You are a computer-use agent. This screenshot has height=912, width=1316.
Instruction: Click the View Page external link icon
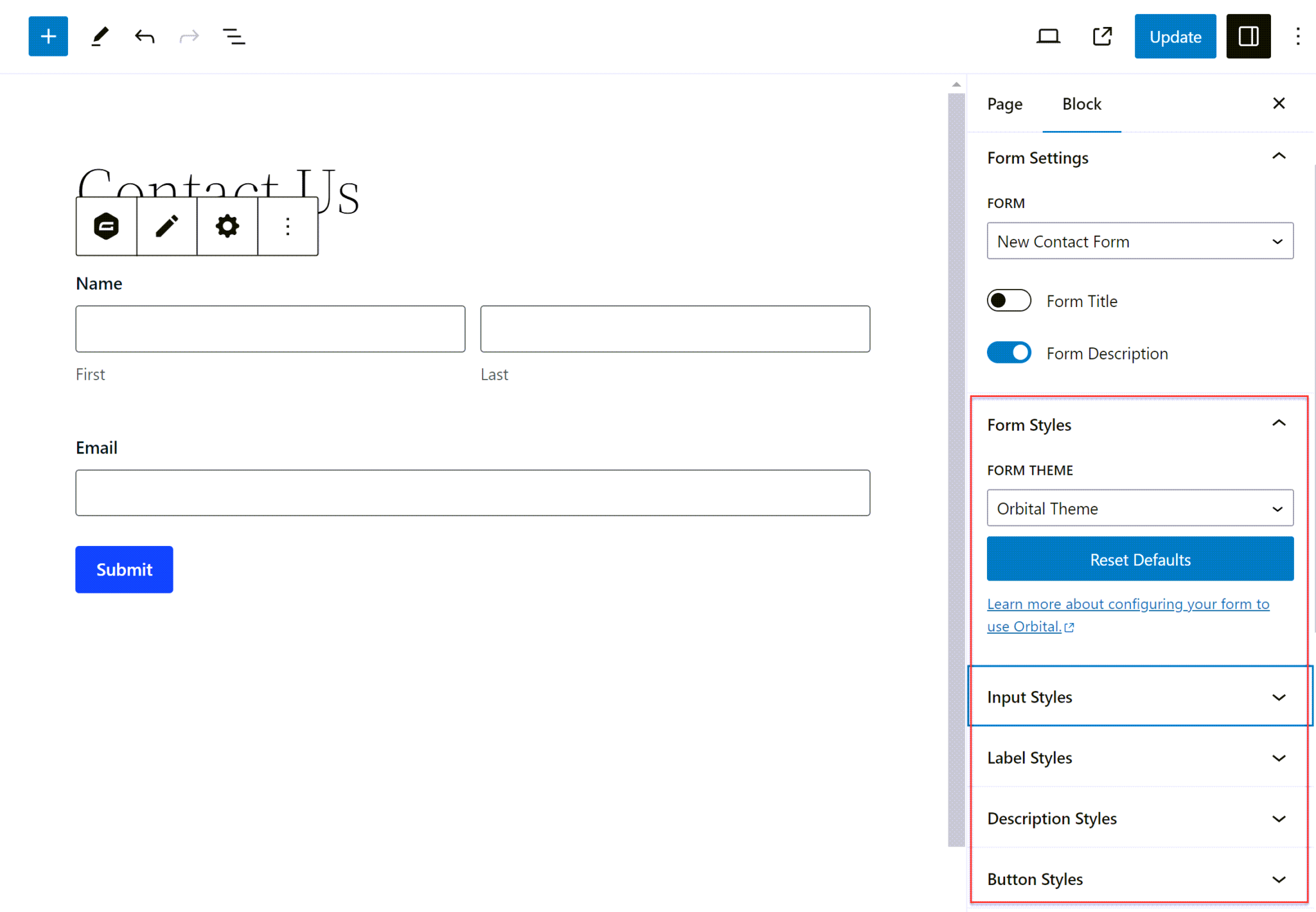click(1102, 37)
